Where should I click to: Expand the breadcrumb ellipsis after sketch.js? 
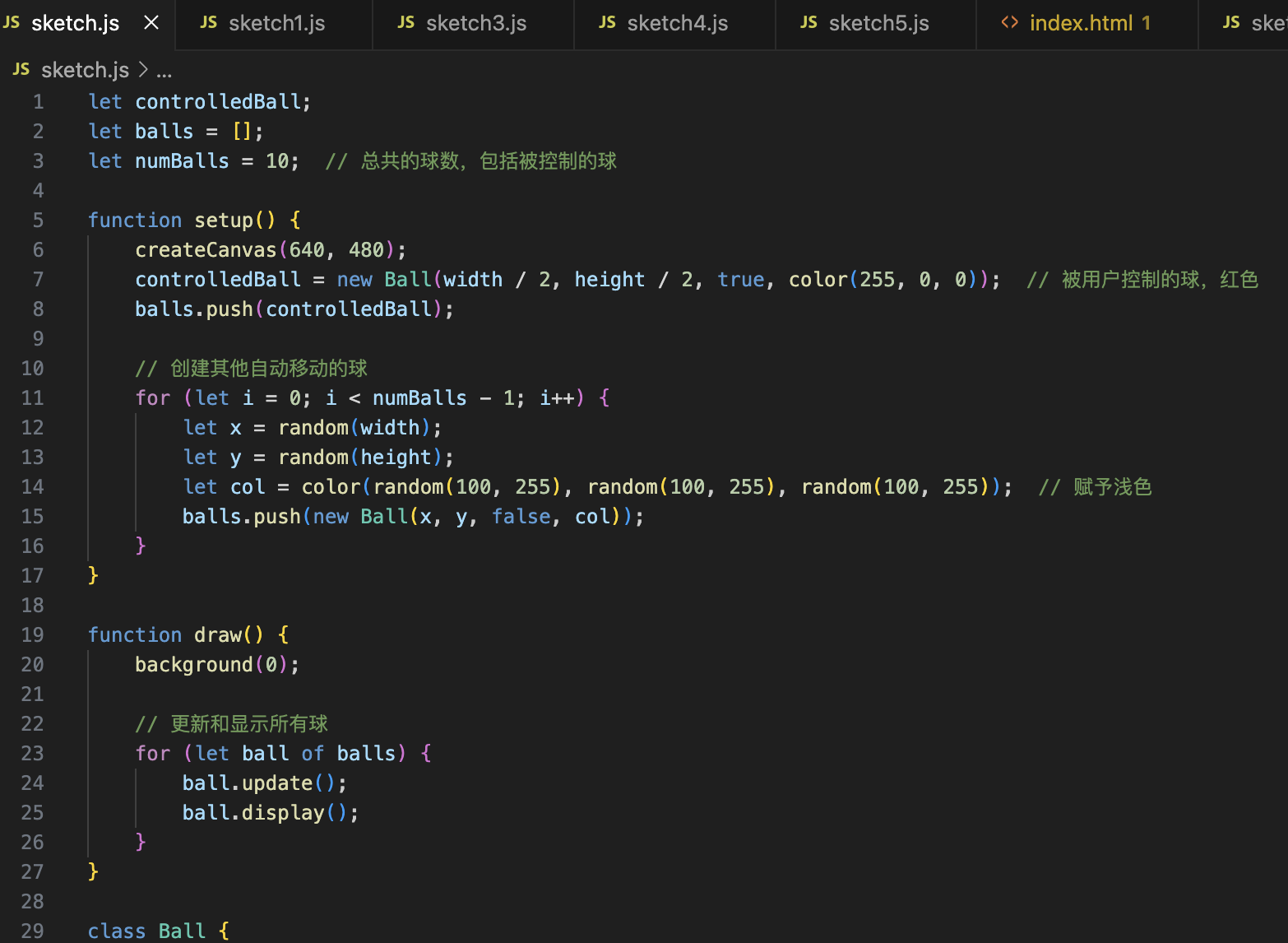point(164,71)
